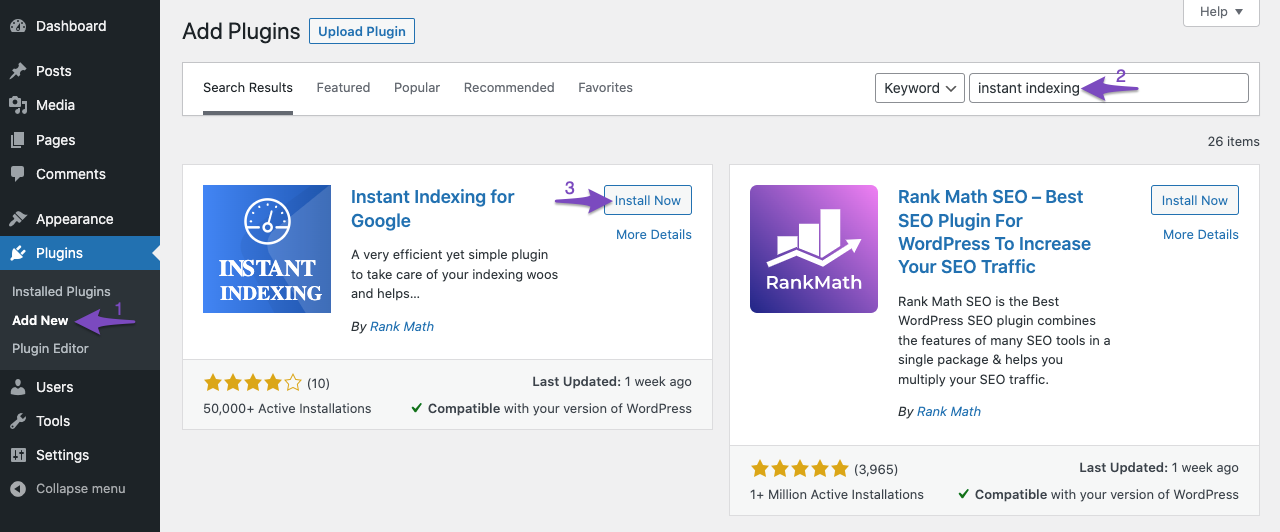Open the Settings menu item

pos(80,455)
